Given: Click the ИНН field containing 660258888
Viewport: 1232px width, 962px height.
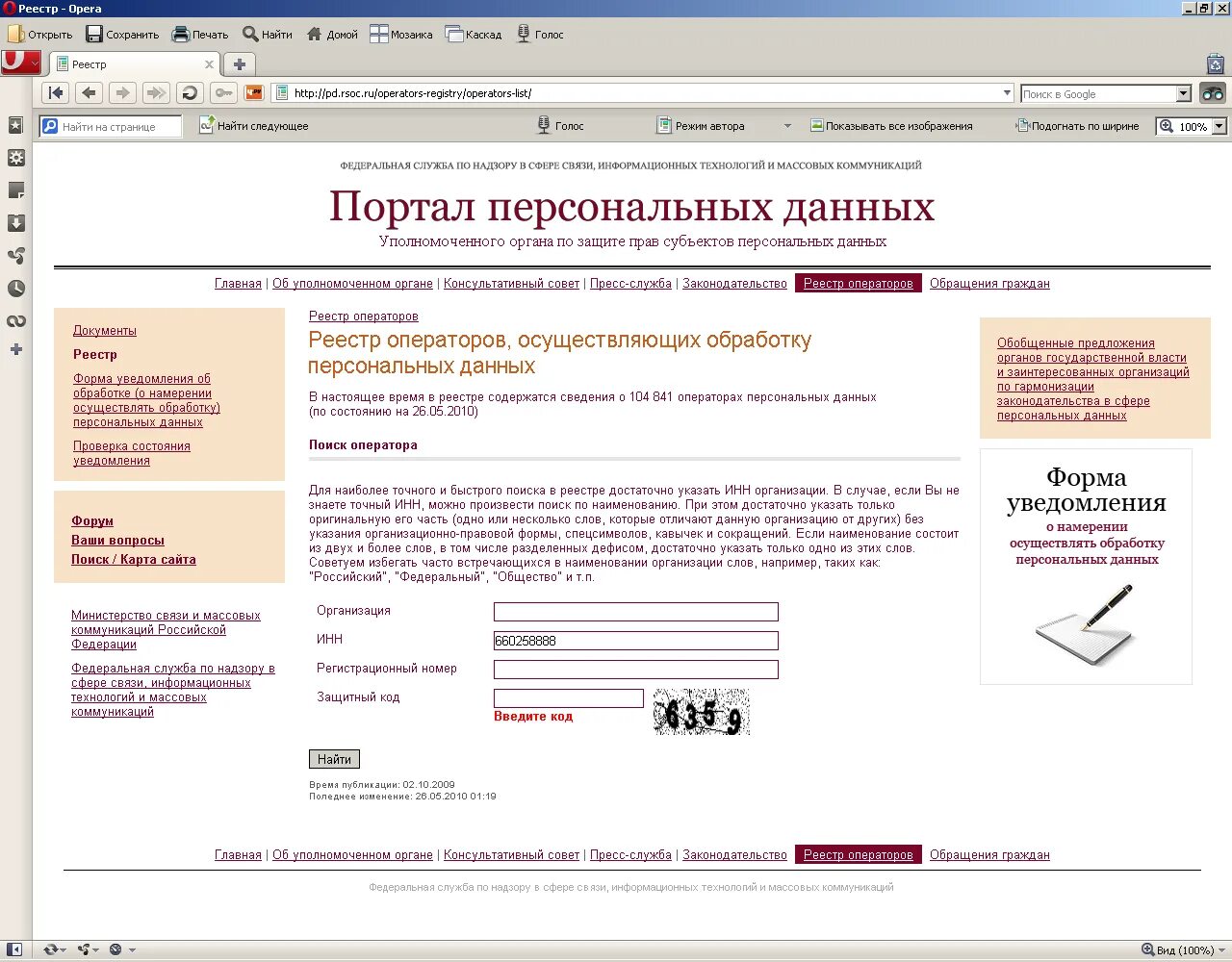Looking at the screenshot, I should click(x=635, y=641).
